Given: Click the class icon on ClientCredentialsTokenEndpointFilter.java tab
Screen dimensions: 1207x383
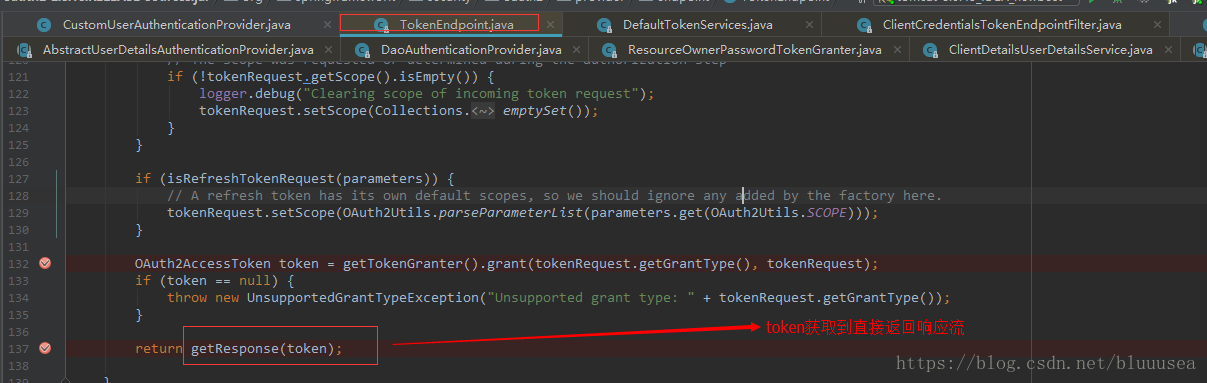Looking at the screenshot, I should (x=864, y=25).
